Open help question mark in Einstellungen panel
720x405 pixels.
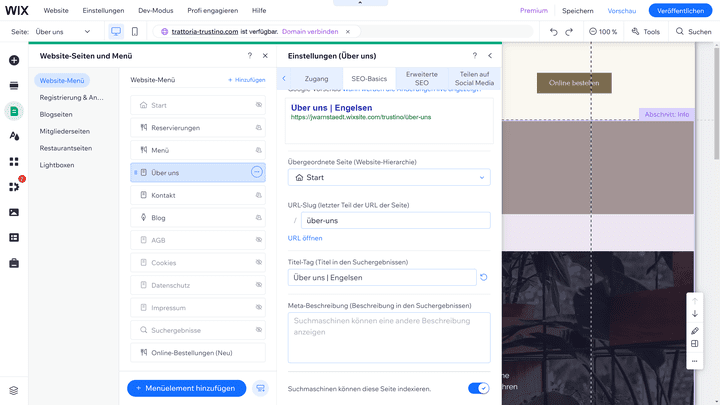[x=474, y=56]
